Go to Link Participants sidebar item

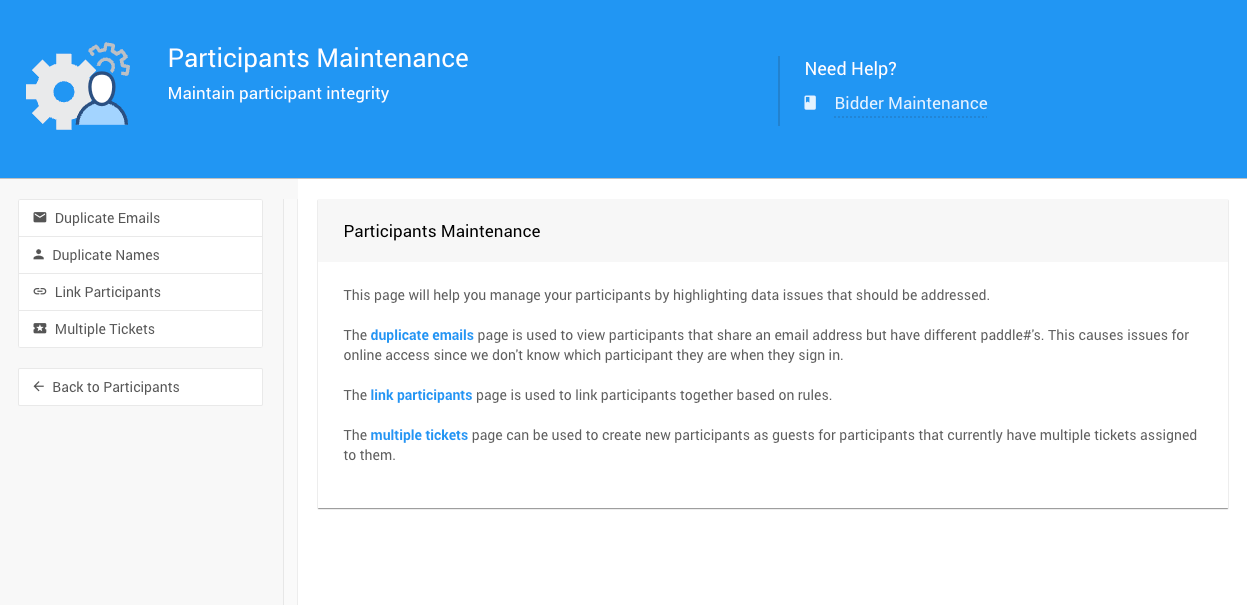tap(108, 292)
